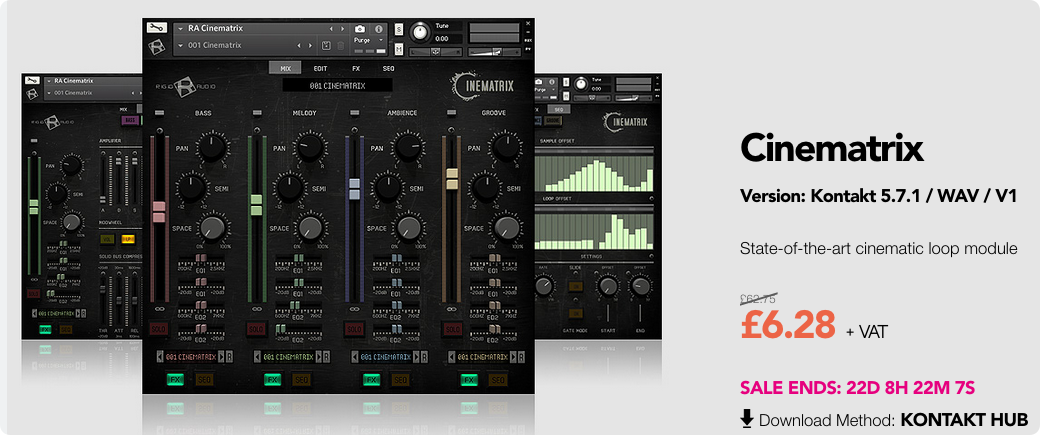The width and height of the screenshot is (1040, 435).
Task: Open the wrench edit icon in main Kontakt window
Action: [x=157, y=29]
